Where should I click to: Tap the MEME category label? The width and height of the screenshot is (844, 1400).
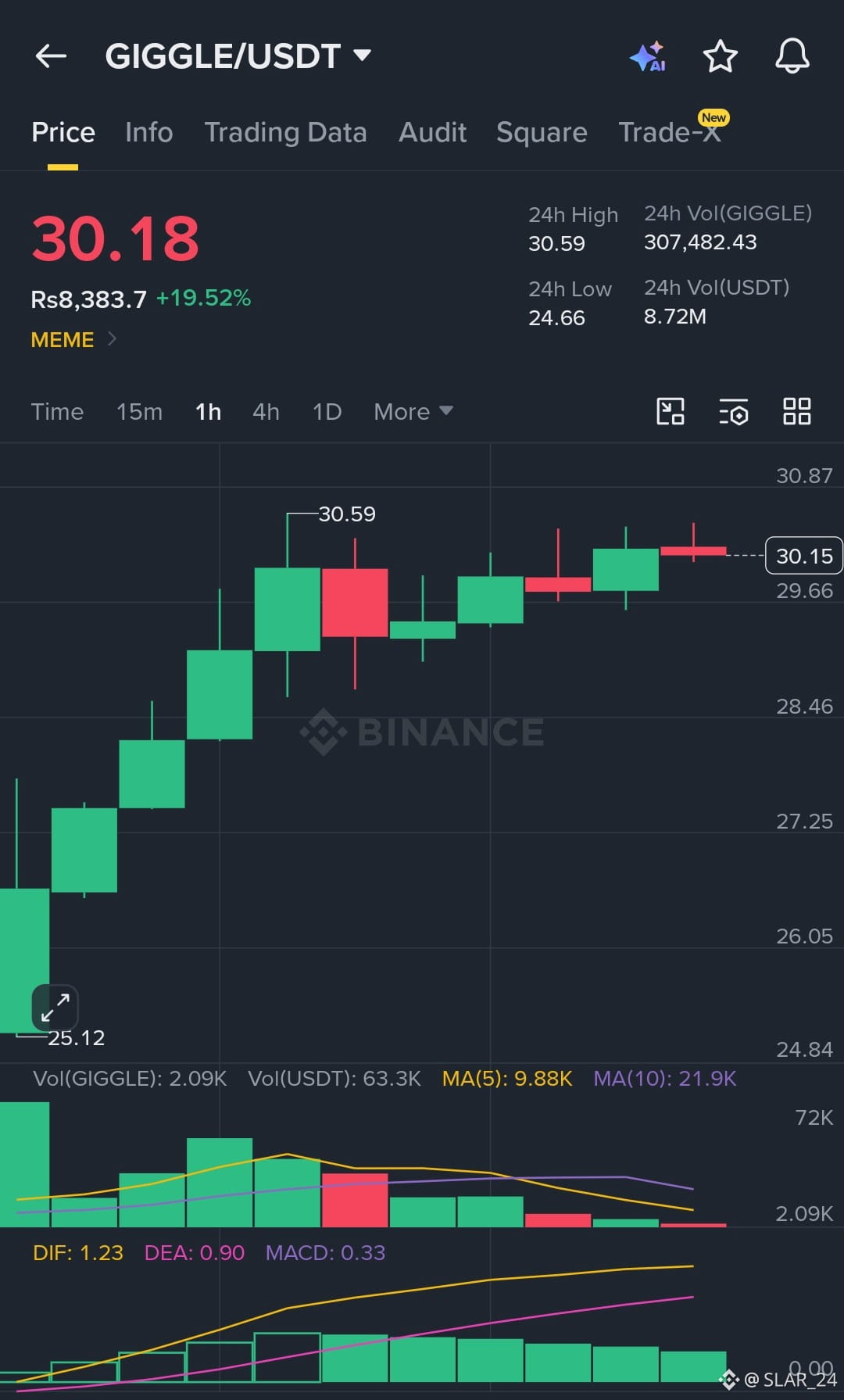tap(63, 340)
